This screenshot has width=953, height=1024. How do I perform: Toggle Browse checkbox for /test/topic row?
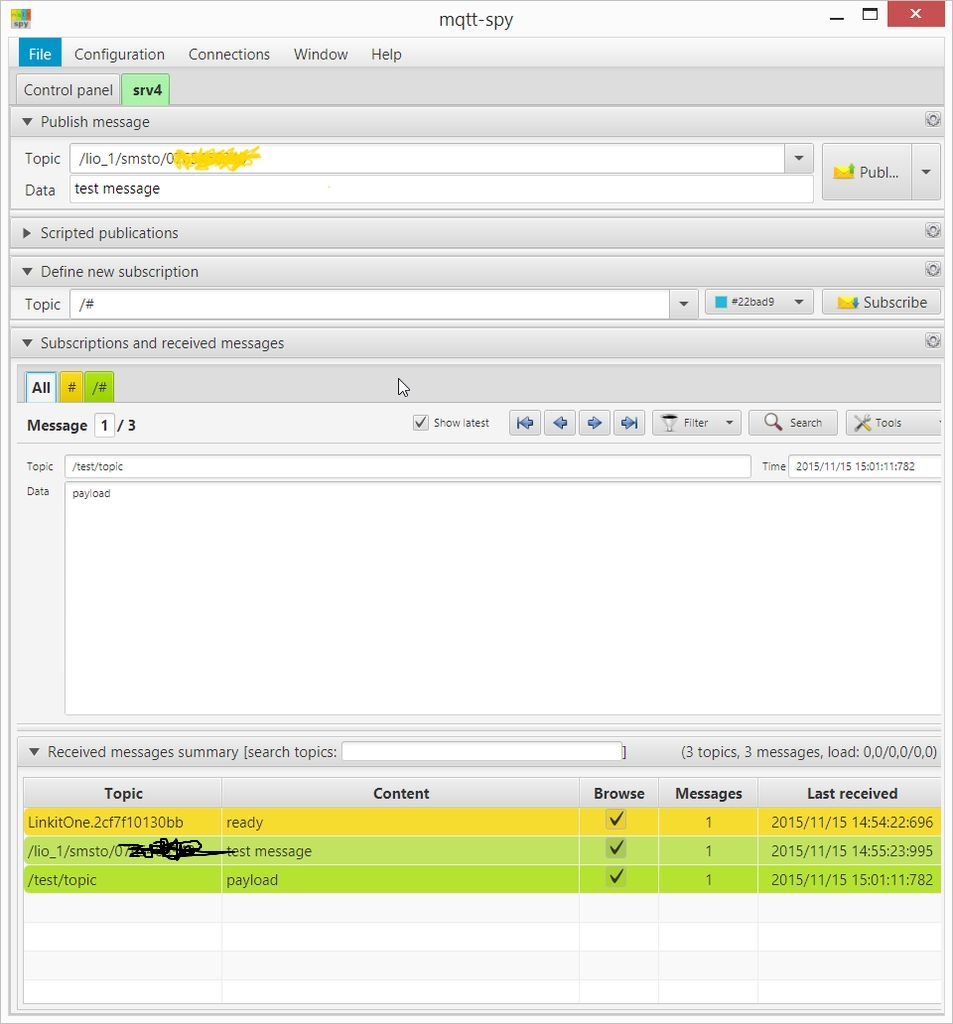tap(616, 878)
